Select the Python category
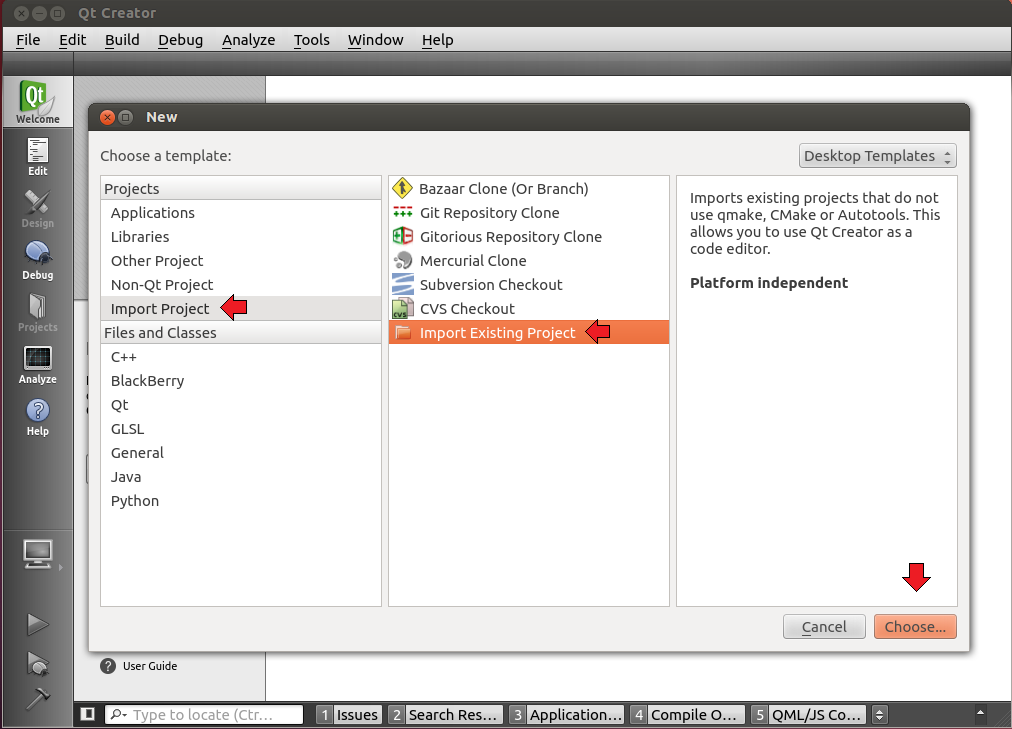The image size is (1012, 729). pyautogui.click(x=241, y=500)
